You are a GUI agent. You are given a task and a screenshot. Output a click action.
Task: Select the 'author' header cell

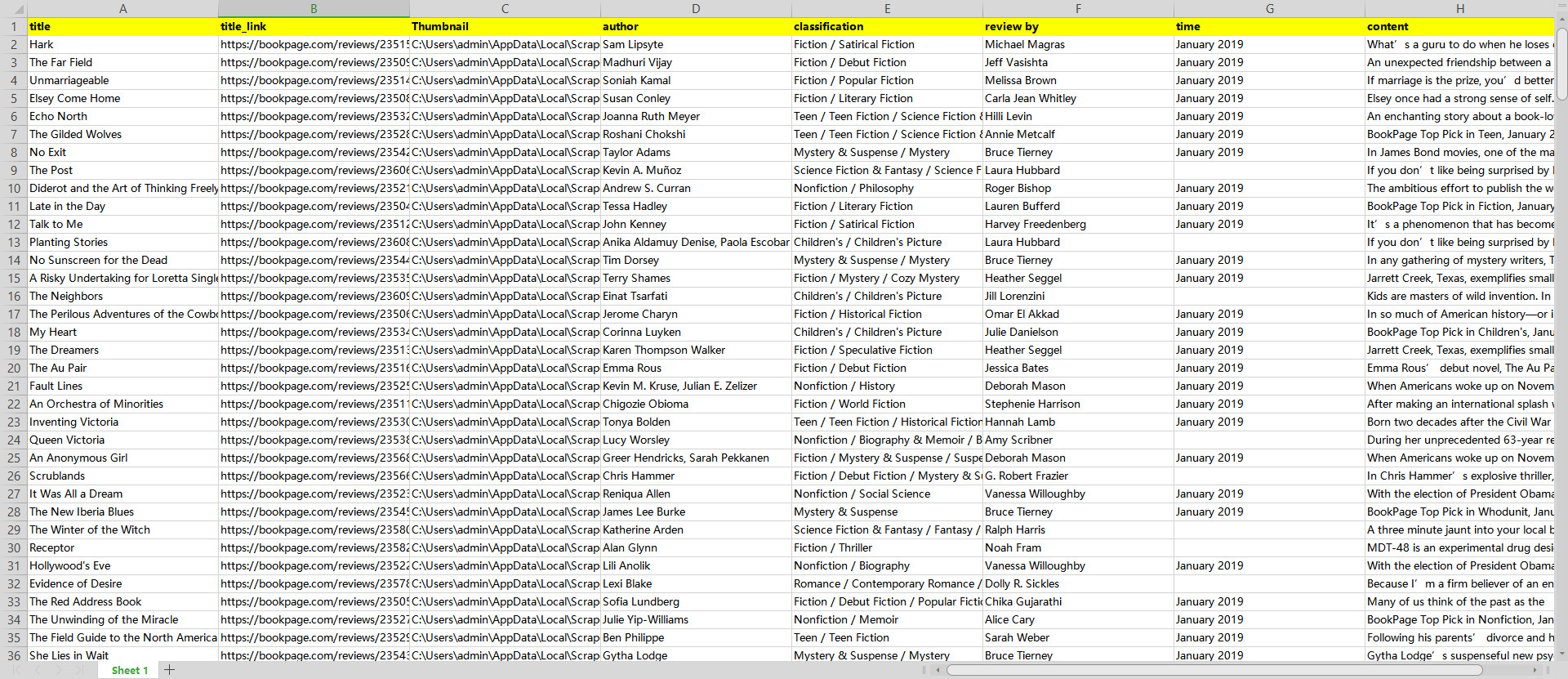(697, 26)
